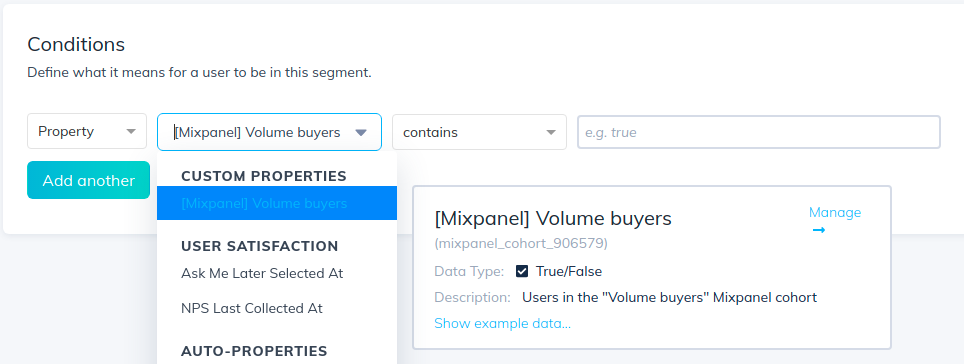The height and width of the screenshot is (364, 964).
Task: Click the Manage arrow icon
Action: point(818,230)
